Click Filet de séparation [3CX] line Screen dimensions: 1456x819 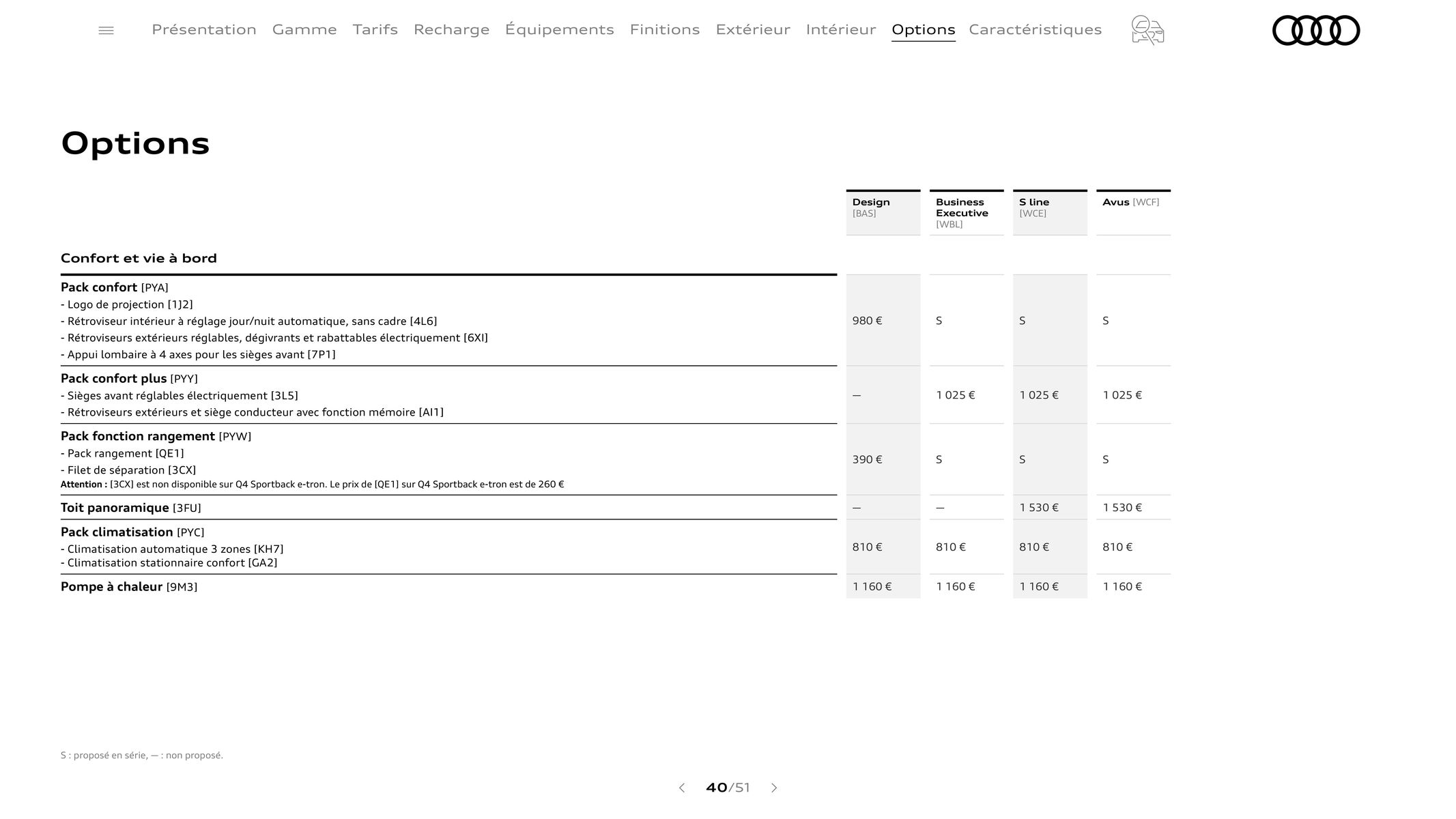128,470
